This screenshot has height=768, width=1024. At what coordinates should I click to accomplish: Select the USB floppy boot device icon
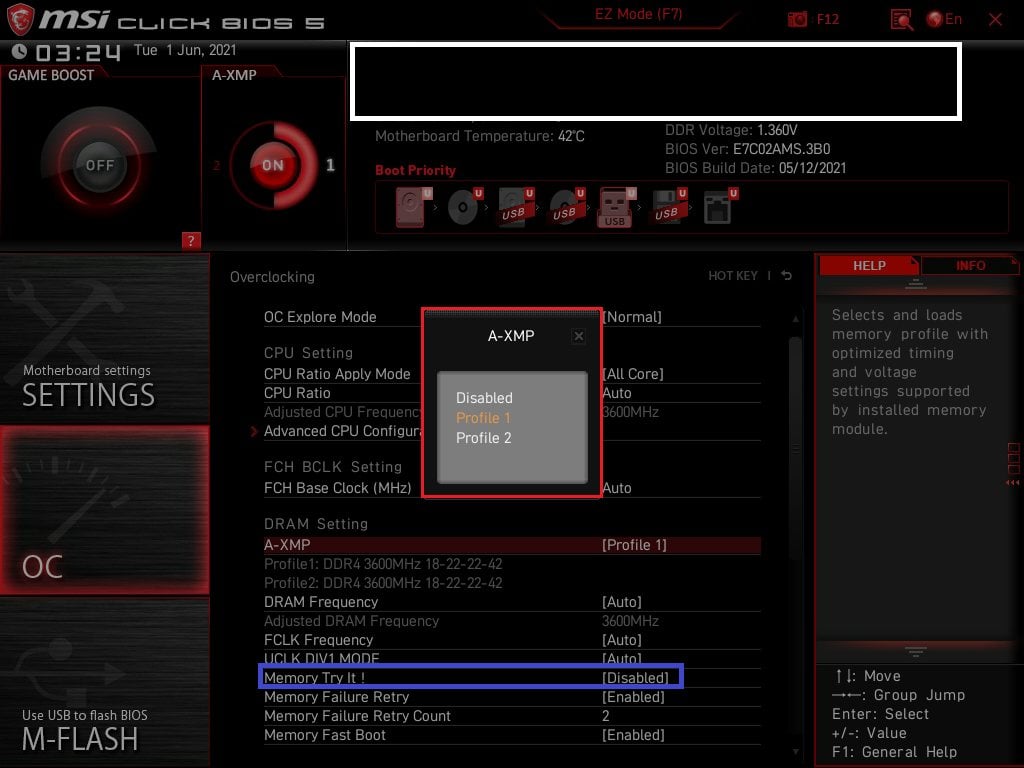(668, 208)
